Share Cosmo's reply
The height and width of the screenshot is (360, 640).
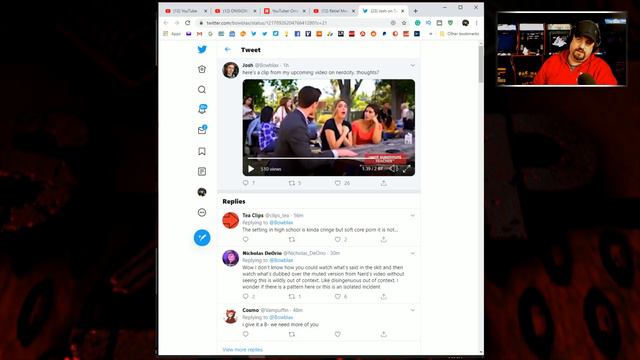click(384, 334)
